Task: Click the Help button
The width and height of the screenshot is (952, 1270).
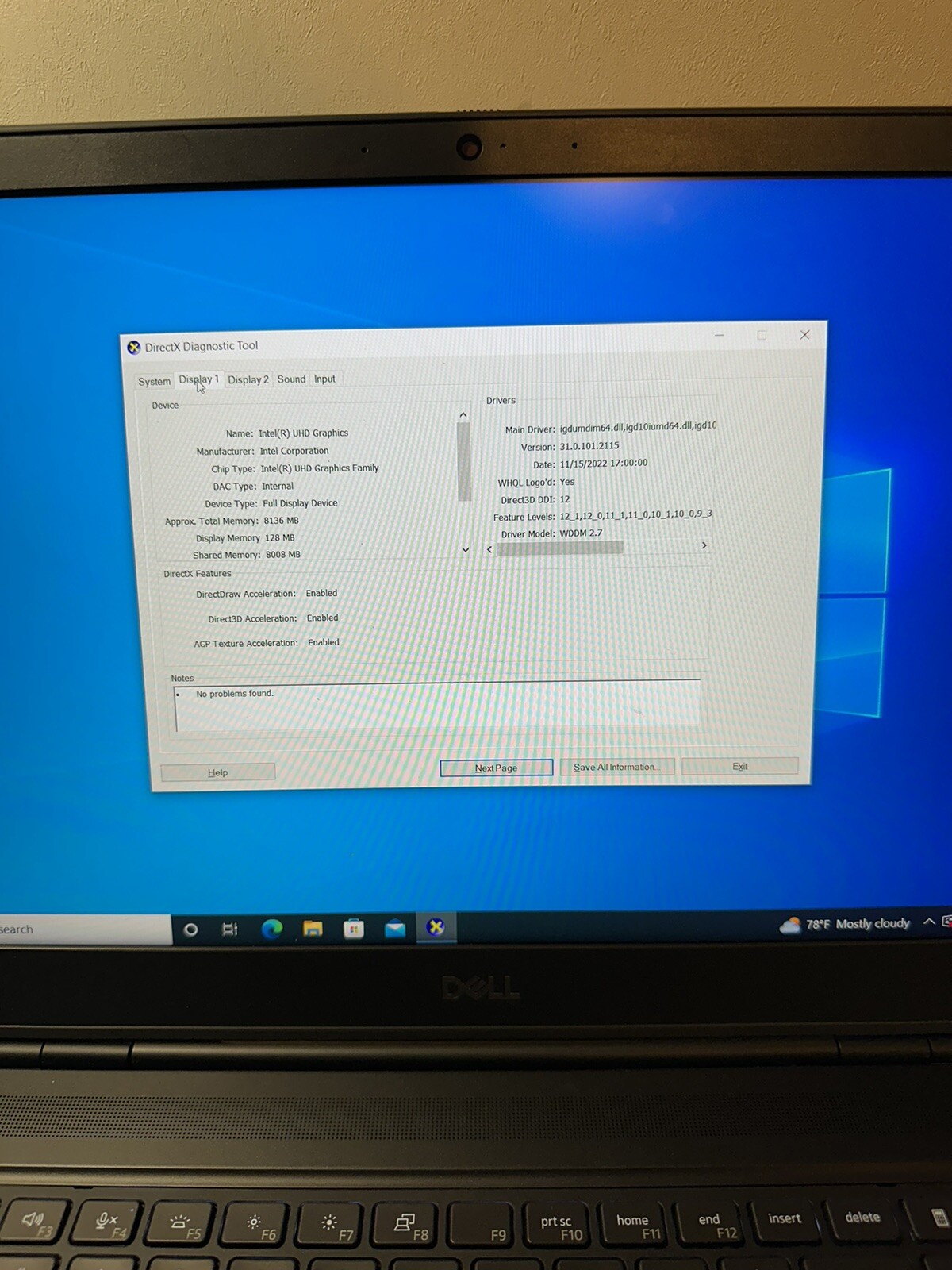Action: 217,772
